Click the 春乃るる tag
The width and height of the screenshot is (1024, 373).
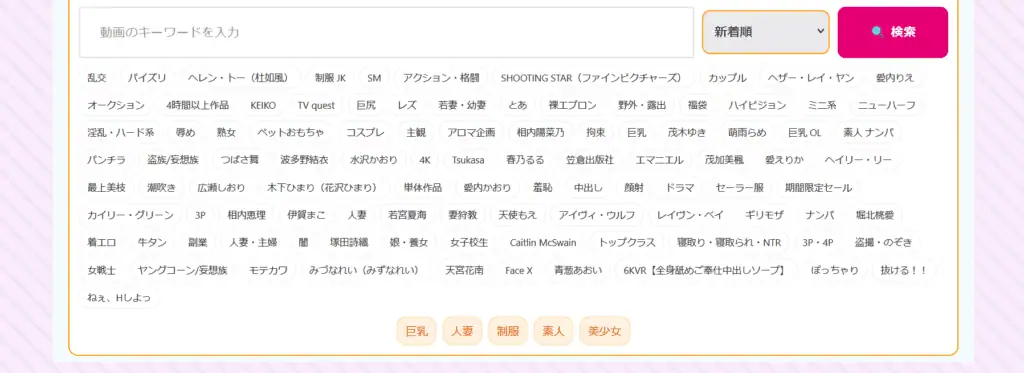(x=525, y=160)
